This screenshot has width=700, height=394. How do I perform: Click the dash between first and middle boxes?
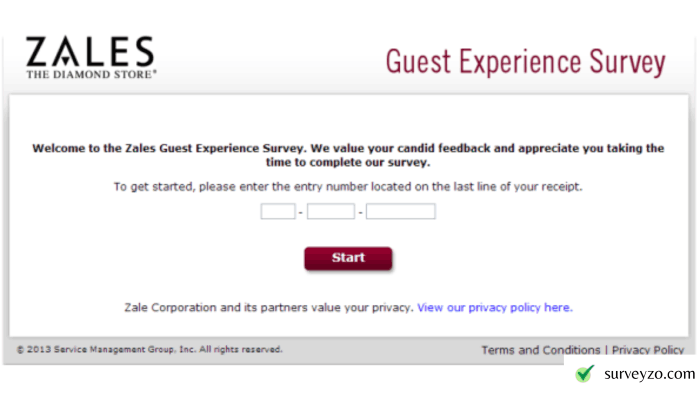pos(300,212)
